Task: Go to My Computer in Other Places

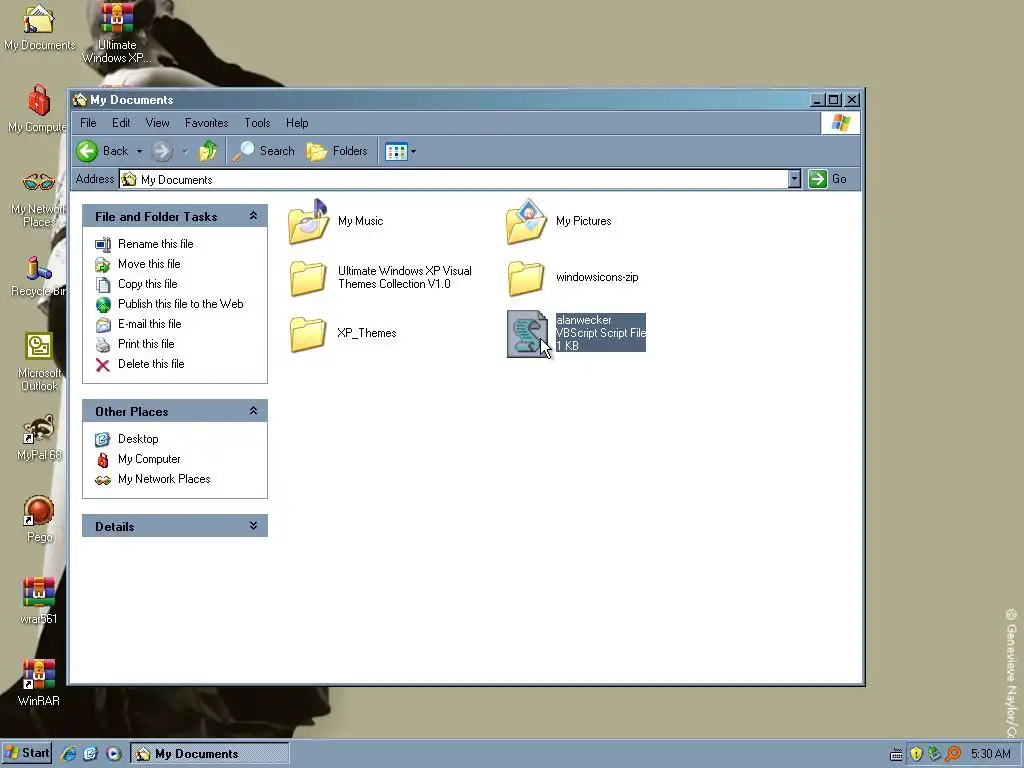Action: pos(149,459)
